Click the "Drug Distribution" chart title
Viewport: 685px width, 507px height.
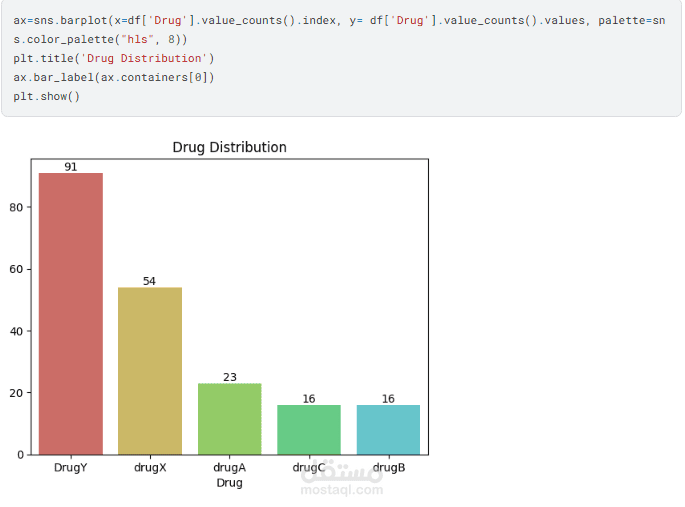(x=229, y=147)
